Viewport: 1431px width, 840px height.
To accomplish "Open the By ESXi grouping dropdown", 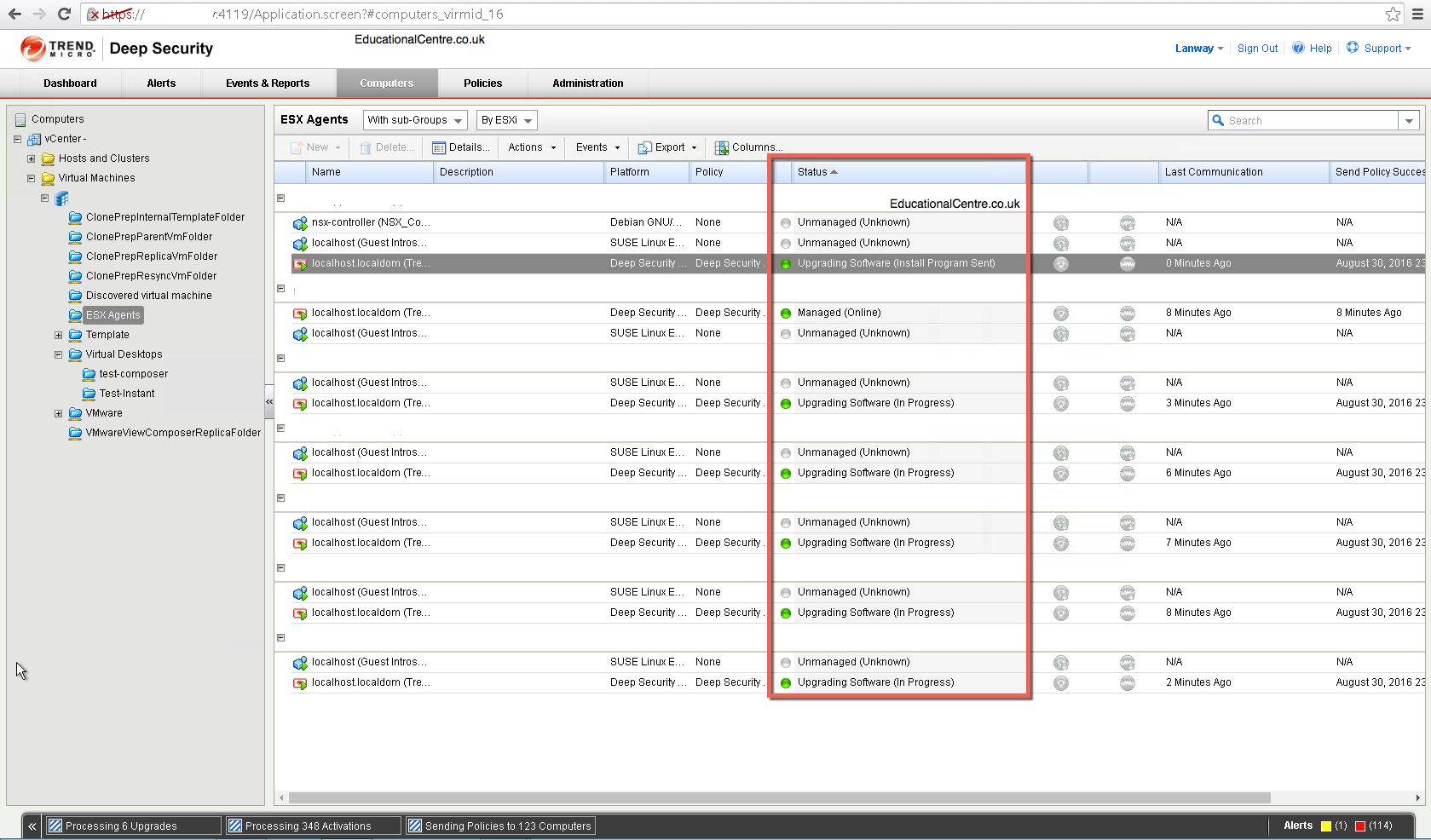I will [506, 120].
